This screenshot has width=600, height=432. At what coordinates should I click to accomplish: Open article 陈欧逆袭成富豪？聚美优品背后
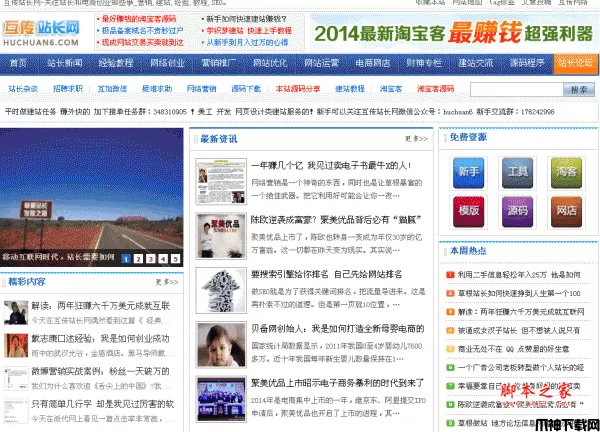[x=336, y=220]
